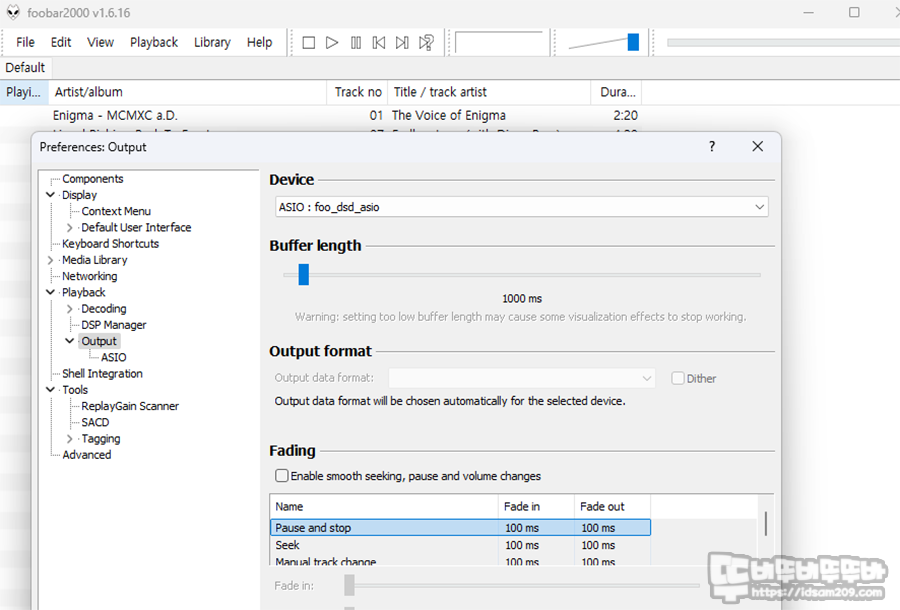Open the Library menu

tap(212, 42)
